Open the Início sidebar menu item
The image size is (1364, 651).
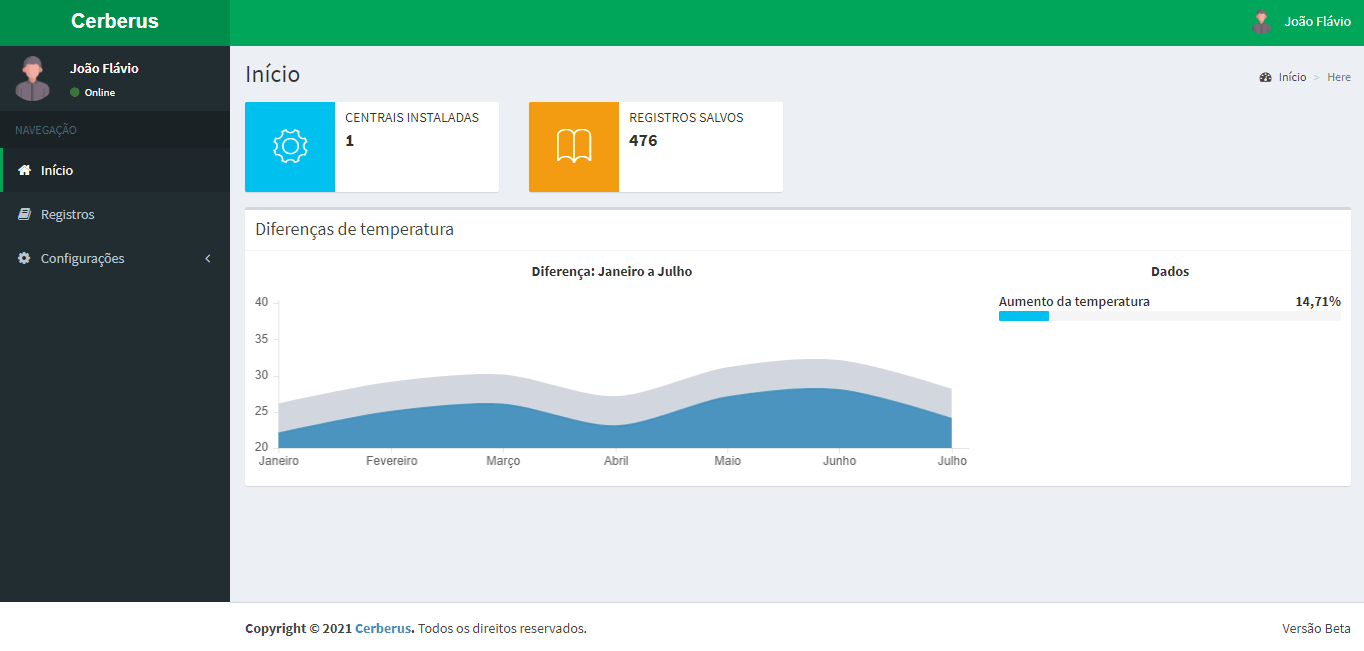[57, 171]
